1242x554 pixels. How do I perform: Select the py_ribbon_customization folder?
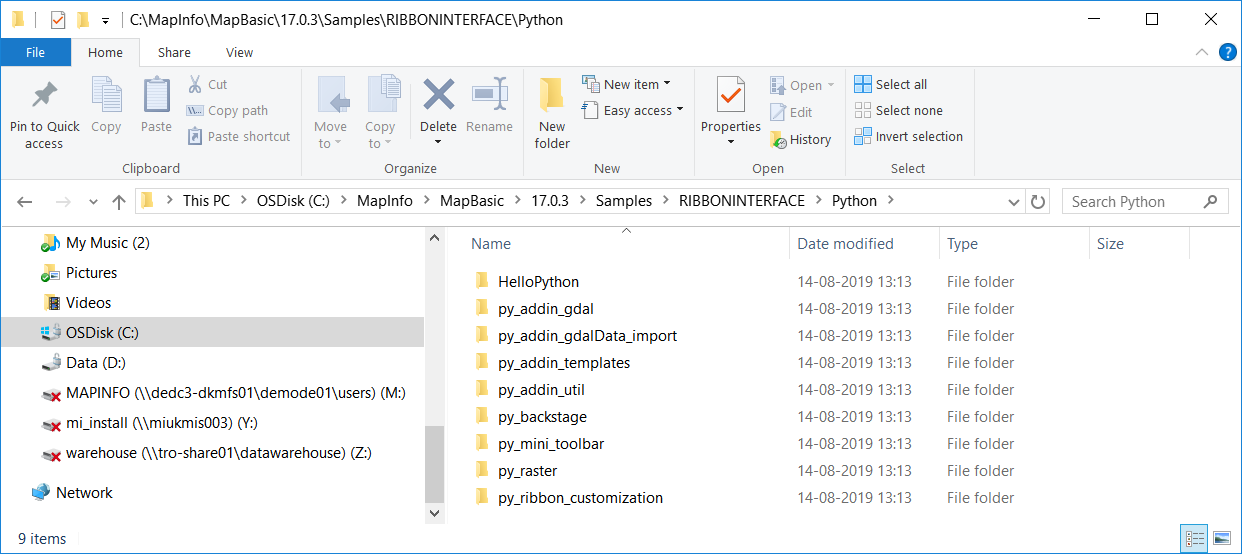pos(580,498)
